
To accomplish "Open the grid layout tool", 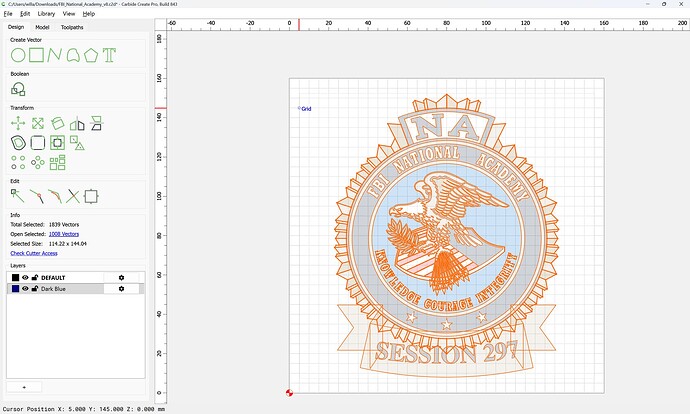I will point(57,162).
